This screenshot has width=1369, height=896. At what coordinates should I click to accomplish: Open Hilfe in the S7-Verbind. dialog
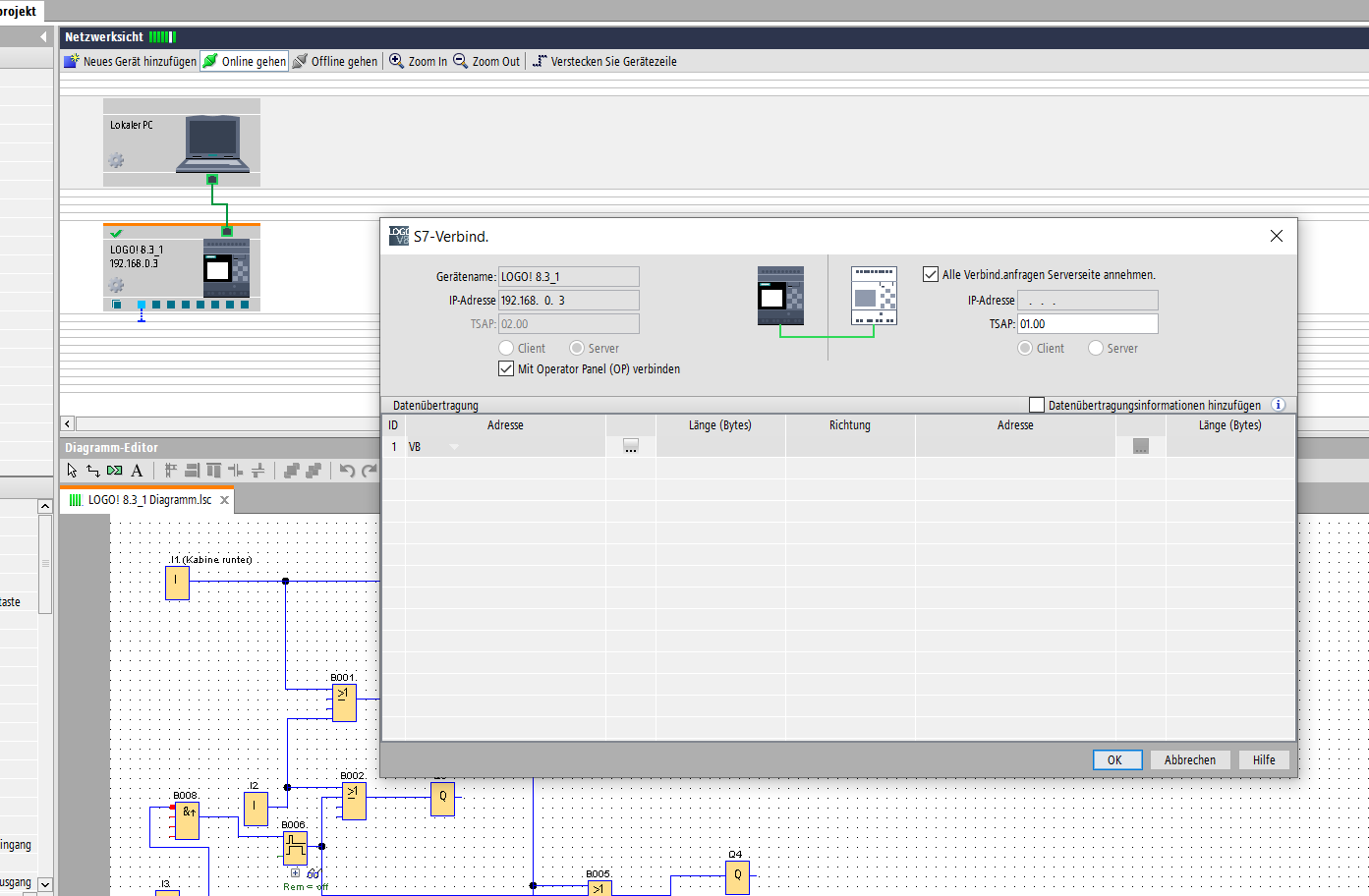tap(1264, 759)
